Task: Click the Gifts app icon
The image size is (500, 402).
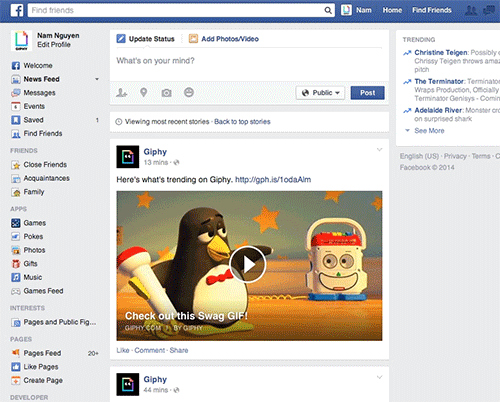Action: (x=16, y=264)
